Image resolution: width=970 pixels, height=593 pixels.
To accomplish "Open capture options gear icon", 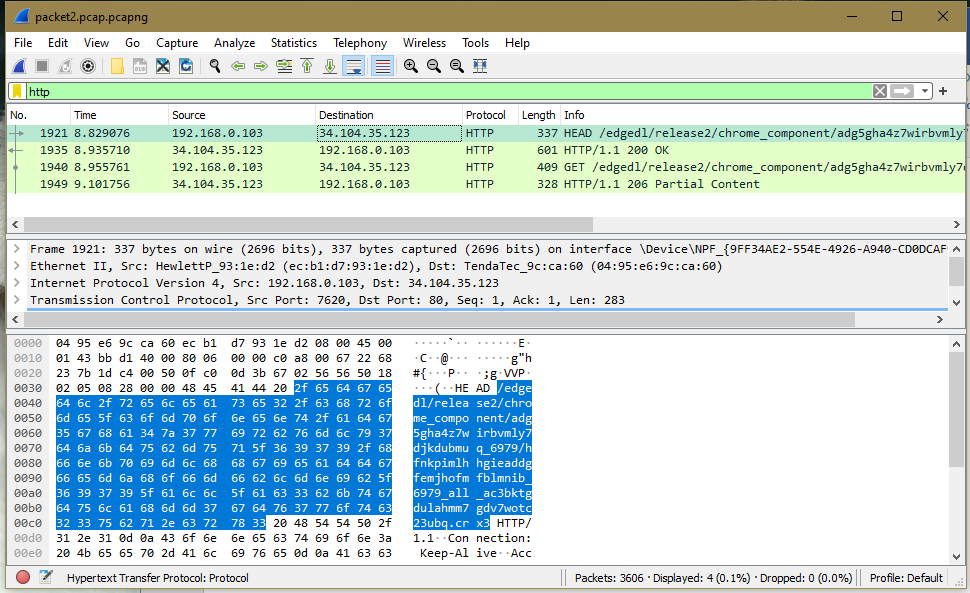I will (88, 66).
